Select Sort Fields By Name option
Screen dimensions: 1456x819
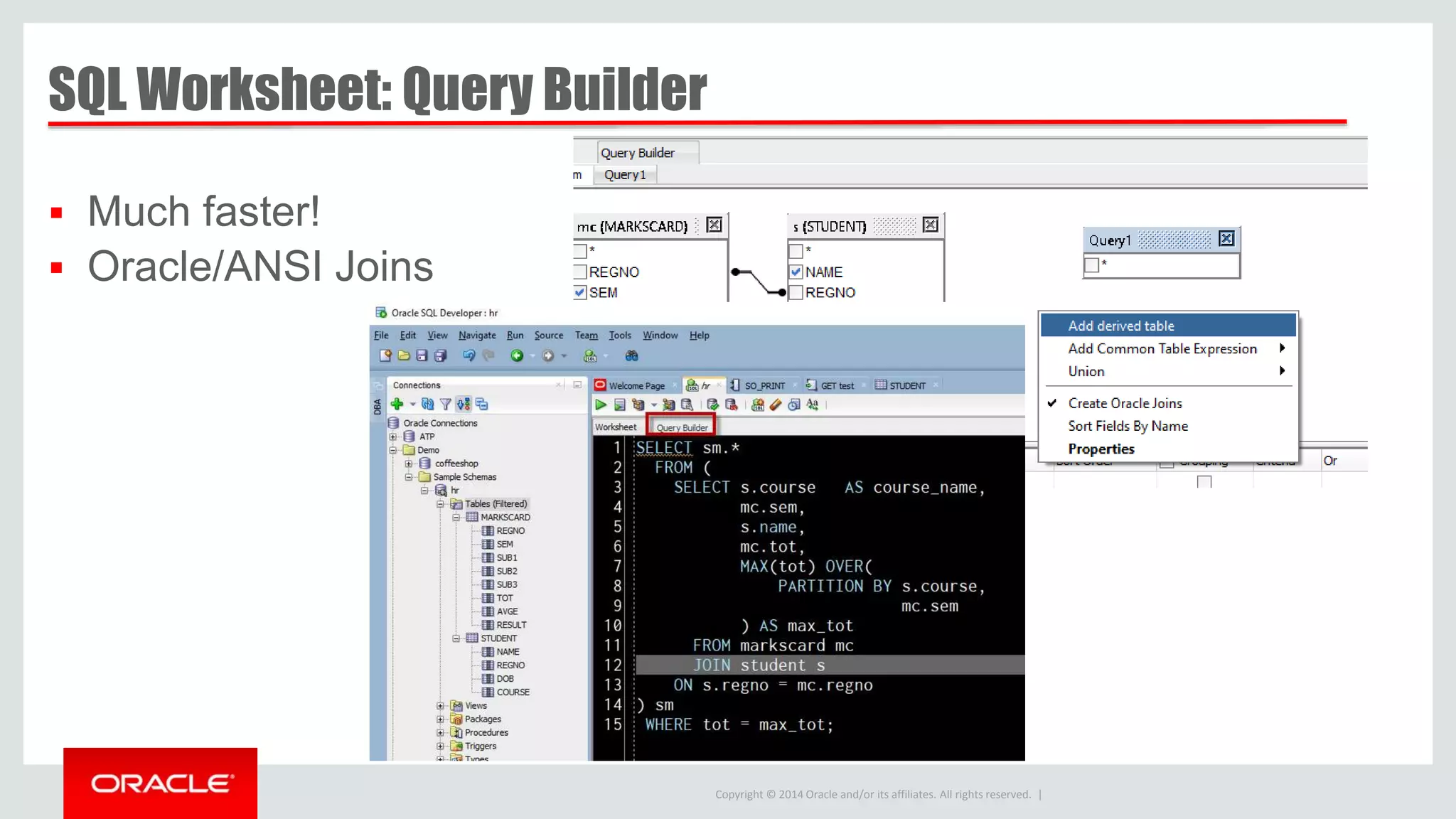1168,426
